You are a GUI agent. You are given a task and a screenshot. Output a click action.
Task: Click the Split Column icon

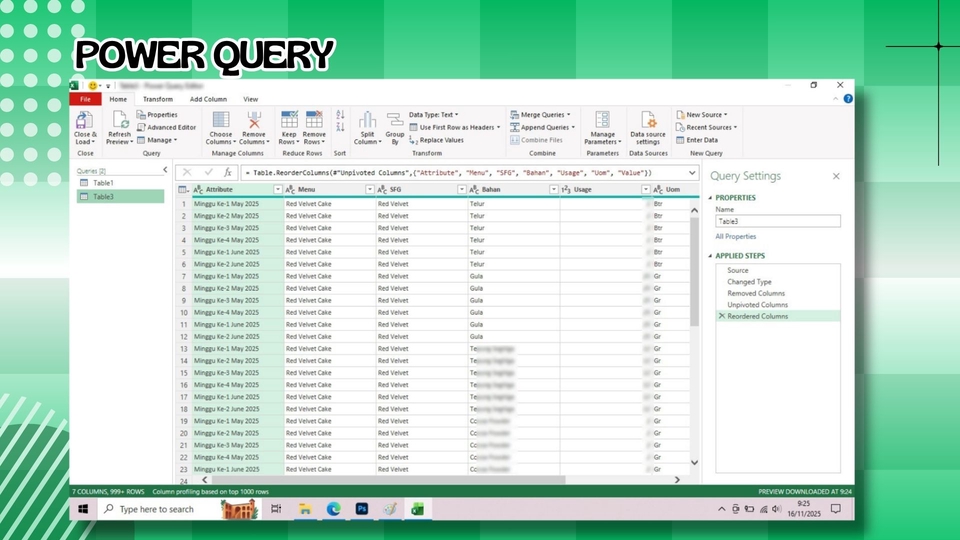pyautogui.click(x=367, y=121)
